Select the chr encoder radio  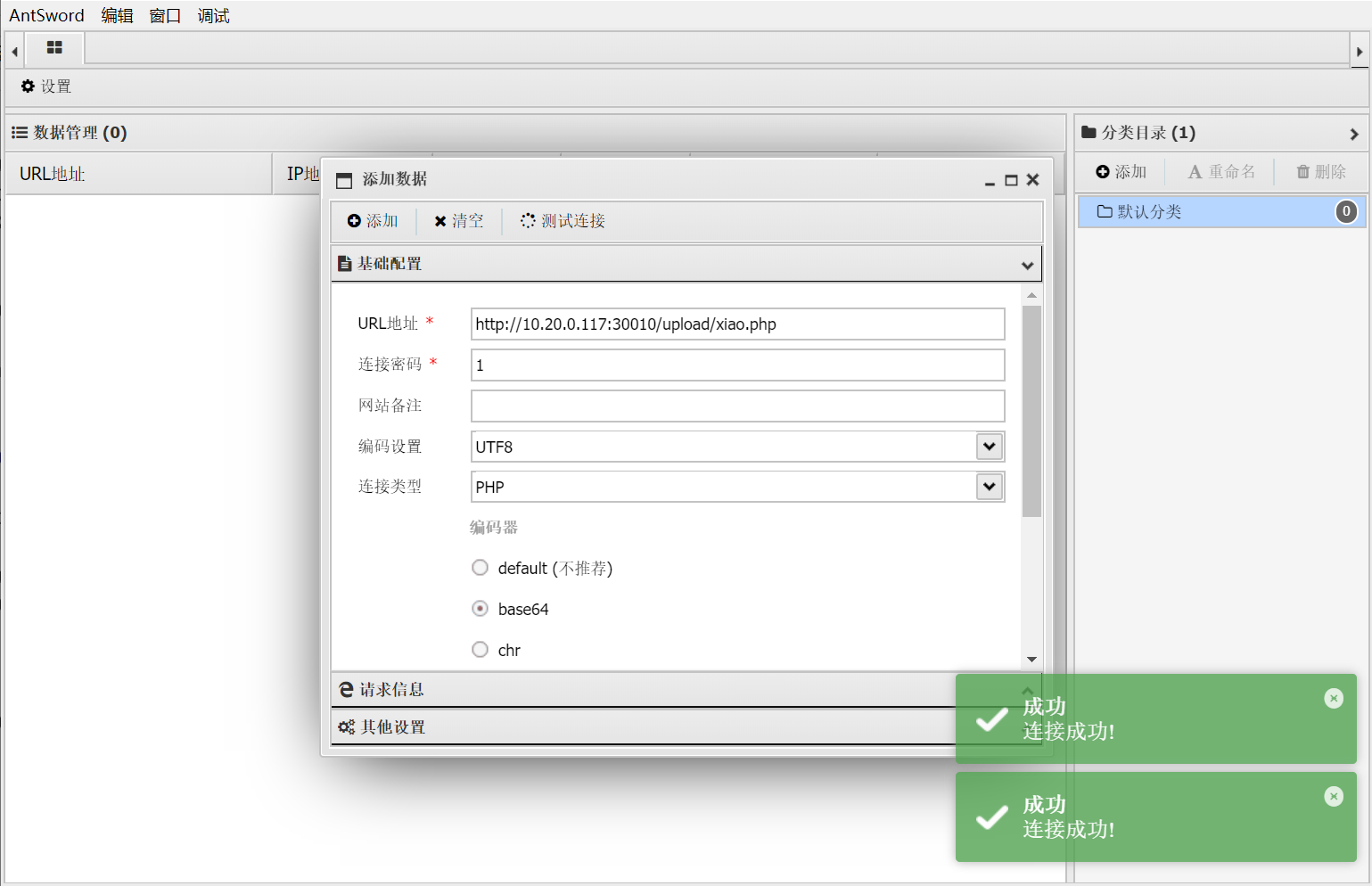(480, 650)
